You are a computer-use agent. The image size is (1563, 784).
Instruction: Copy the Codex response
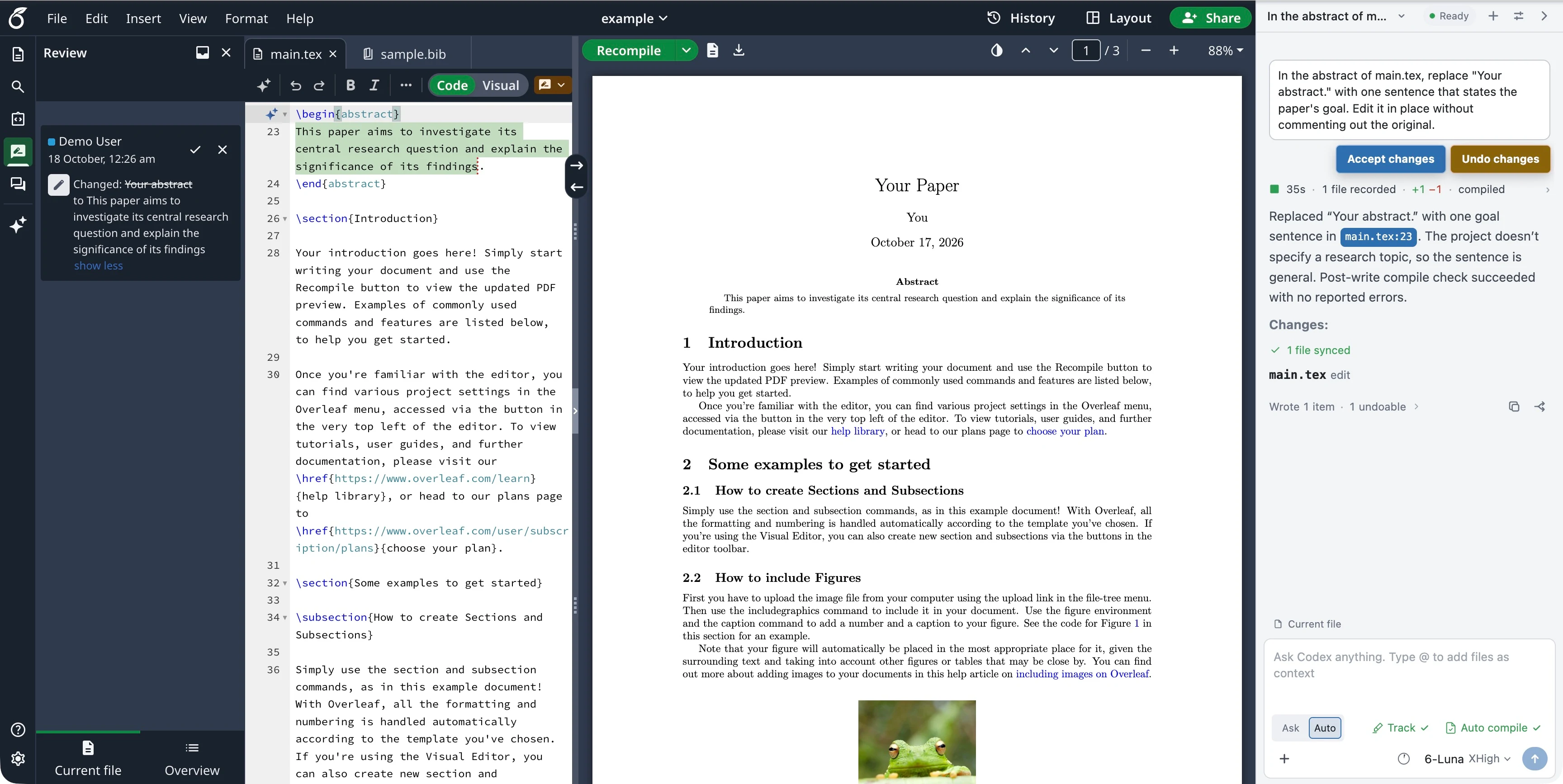coord(1514,406)
